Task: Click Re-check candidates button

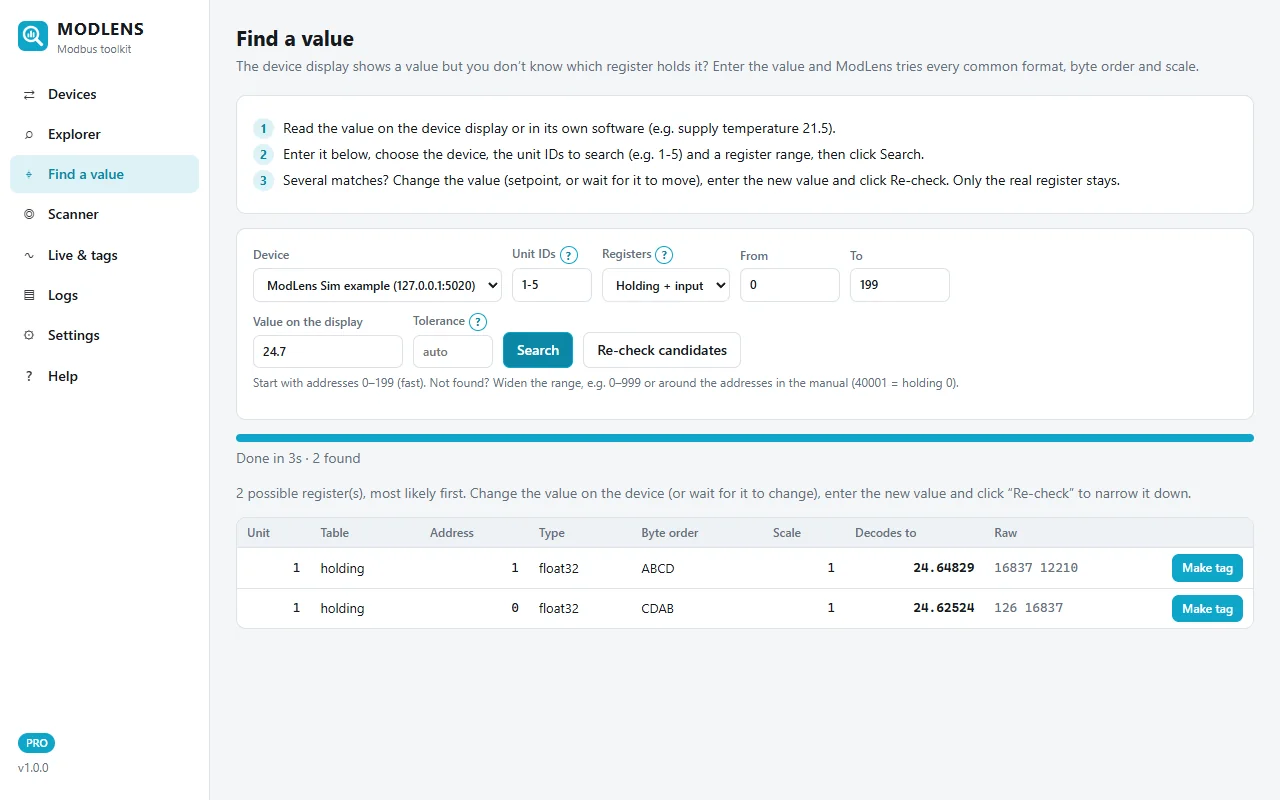Action: 662,350
